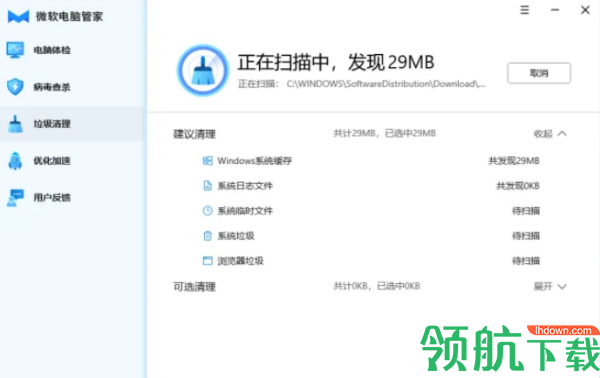
Task: Click the 建议清理 section heading
Action: pos(194,134)
